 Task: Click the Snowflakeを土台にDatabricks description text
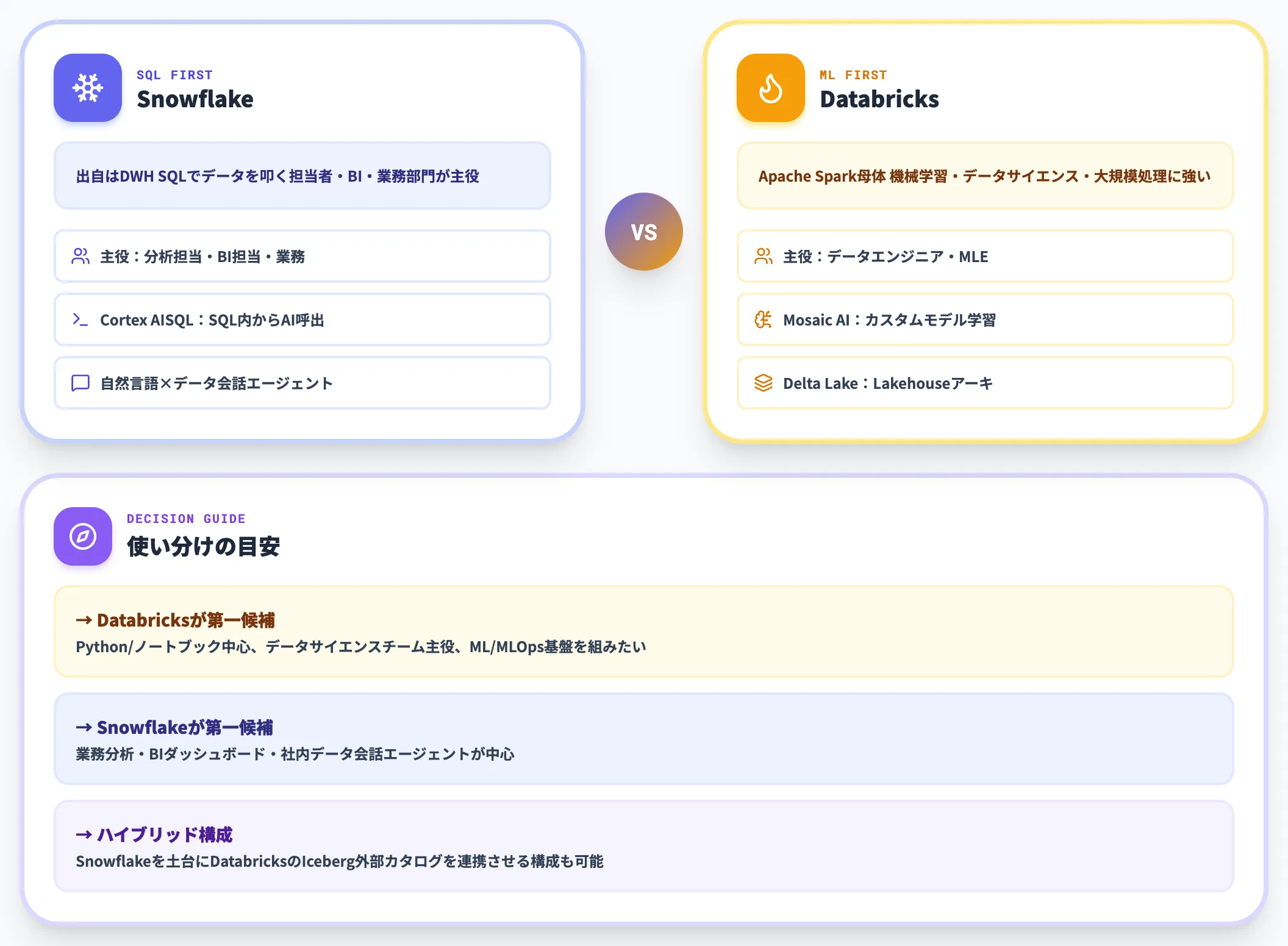click(340, 861)
